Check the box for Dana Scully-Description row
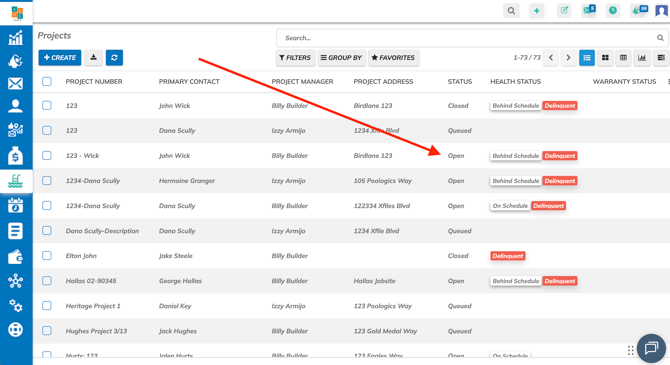 [47, 230]
